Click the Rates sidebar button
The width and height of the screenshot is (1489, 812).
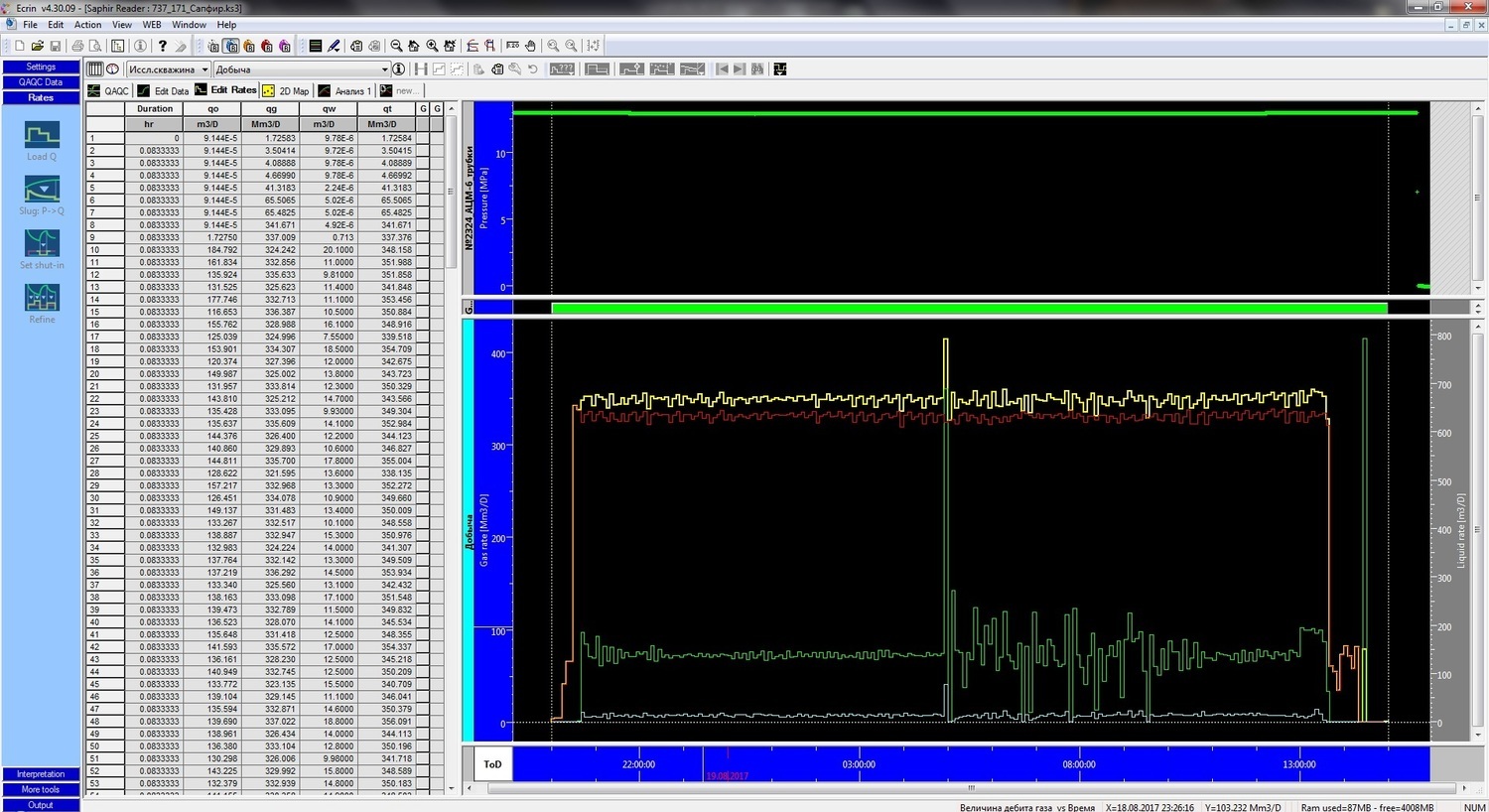[41, 97]
